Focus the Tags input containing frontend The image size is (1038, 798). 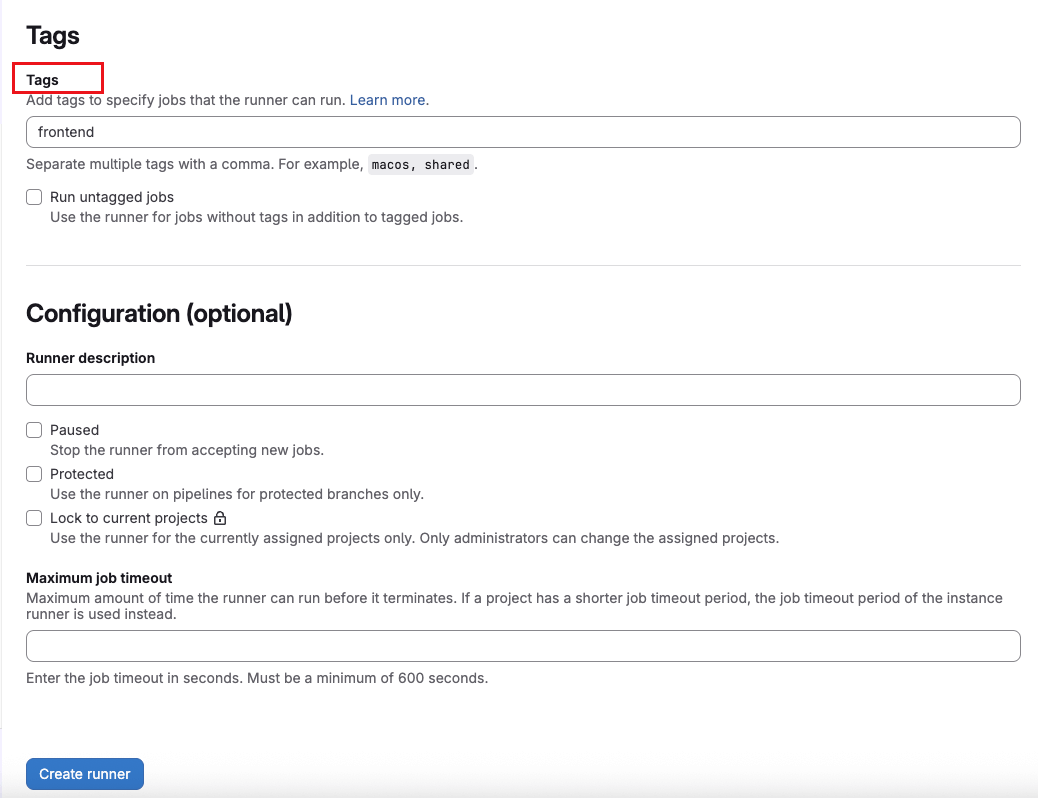point(522,132)
